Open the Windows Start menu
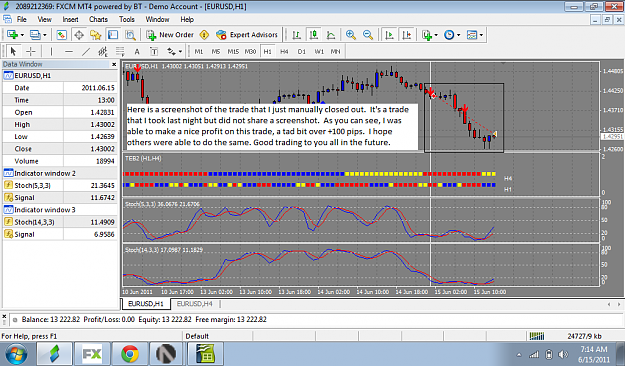Image resolution: width=625 pixels, height=366 pixels. pos(16,354)
